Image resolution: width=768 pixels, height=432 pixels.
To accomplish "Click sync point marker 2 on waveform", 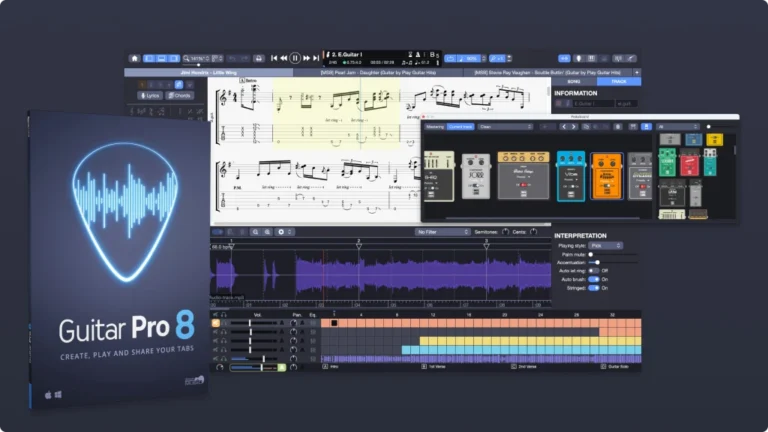I will [x=359, y=245].
